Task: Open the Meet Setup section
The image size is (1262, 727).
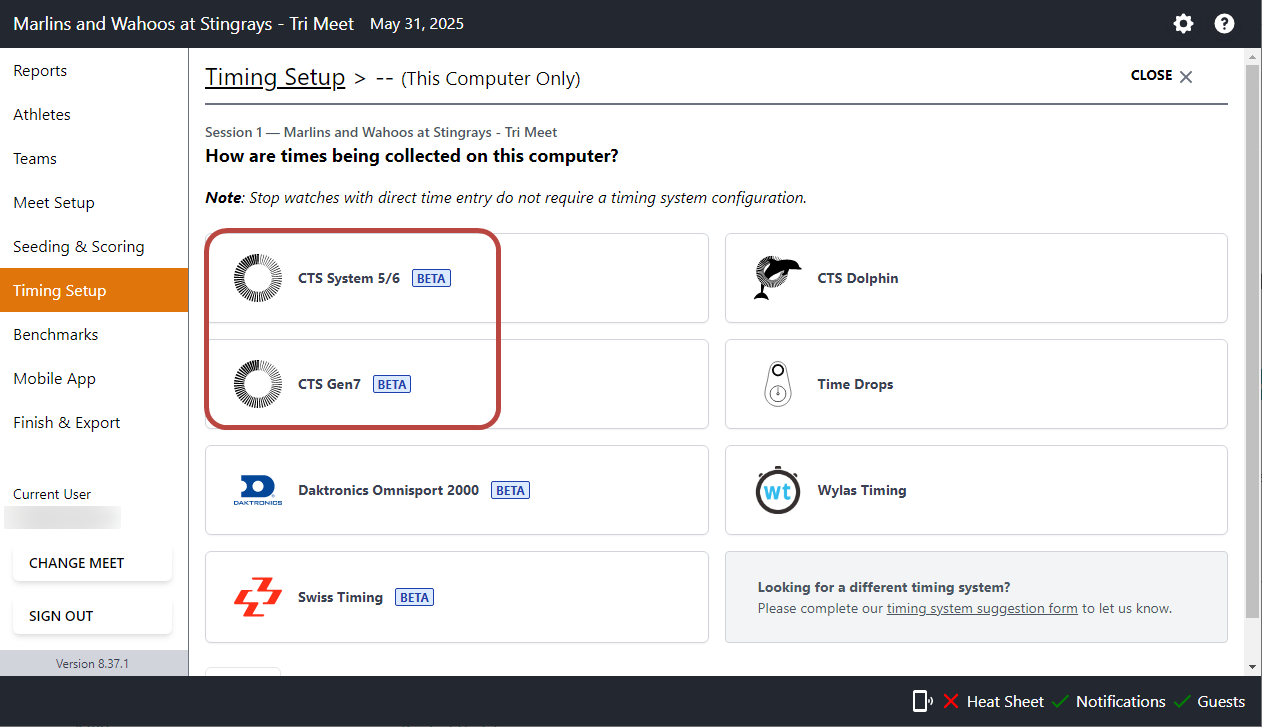Action: [x=53, y=202]
